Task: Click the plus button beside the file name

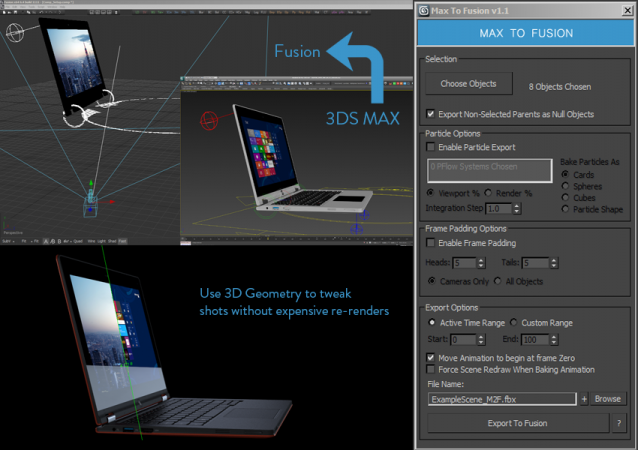Action: pos(584,399)
